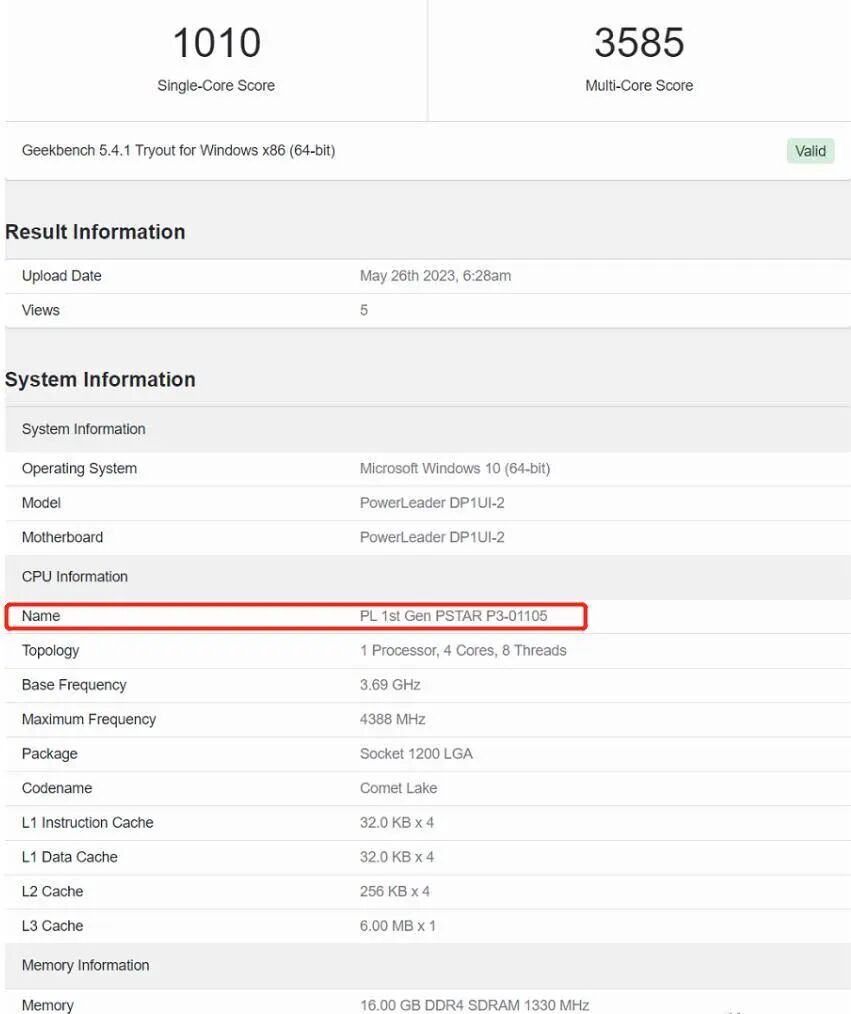Image resolution: width=851 pixels, height=1014 pixels.
Task: Click the bold System Information heading
Action: (x=100, y=379)
